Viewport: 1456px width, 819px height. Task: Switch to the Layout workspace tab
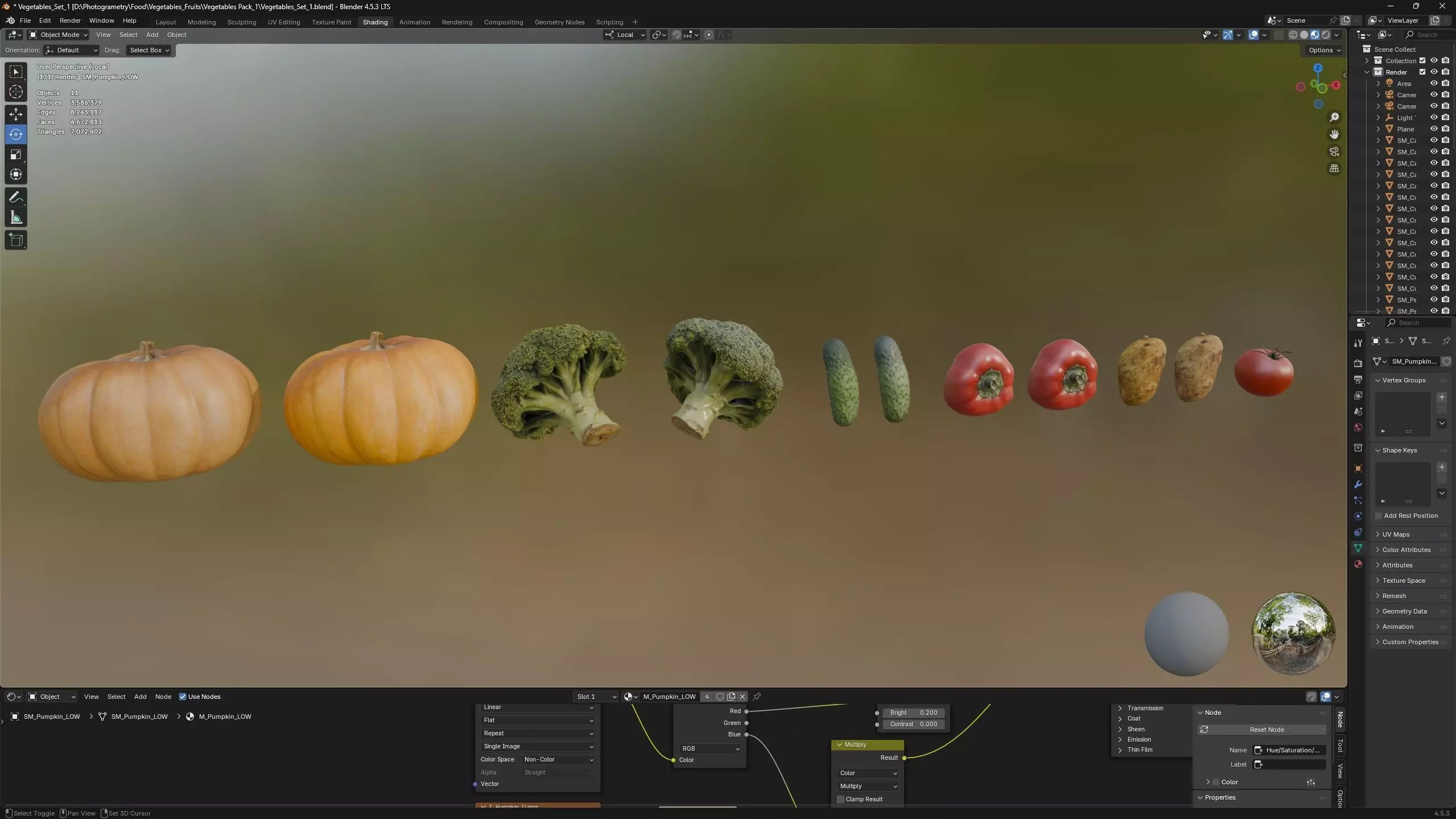click(x=166, y=22)
